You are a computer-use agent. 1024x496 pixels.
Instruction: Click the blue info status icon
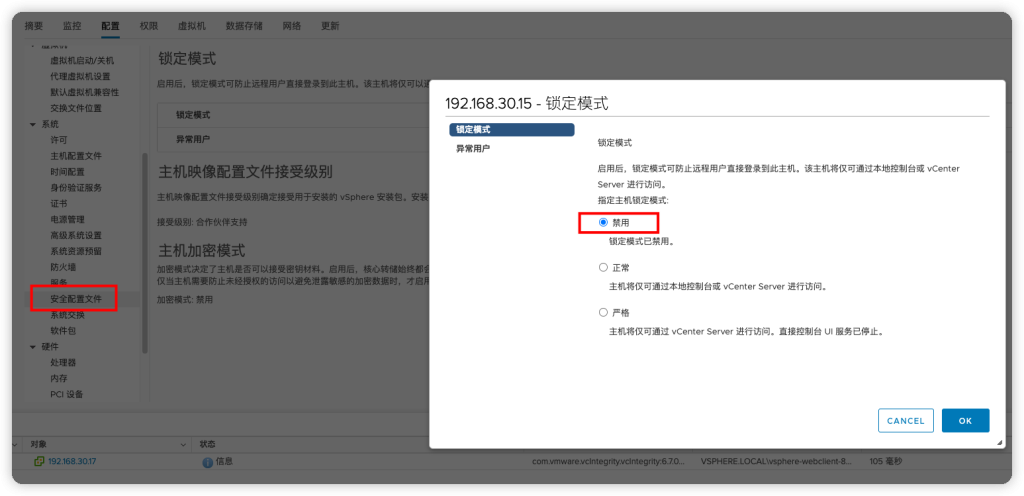208,462
